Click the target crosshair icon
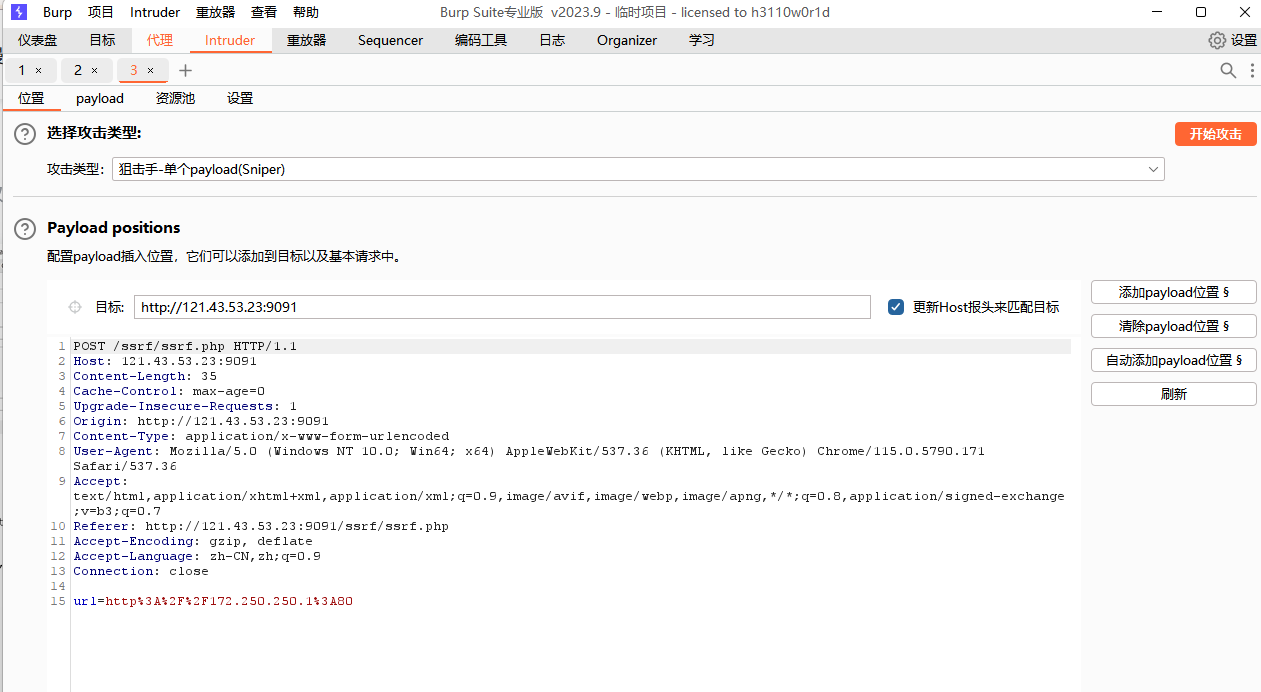Viewport: 1261px width, 692px height. pos(74,307)
